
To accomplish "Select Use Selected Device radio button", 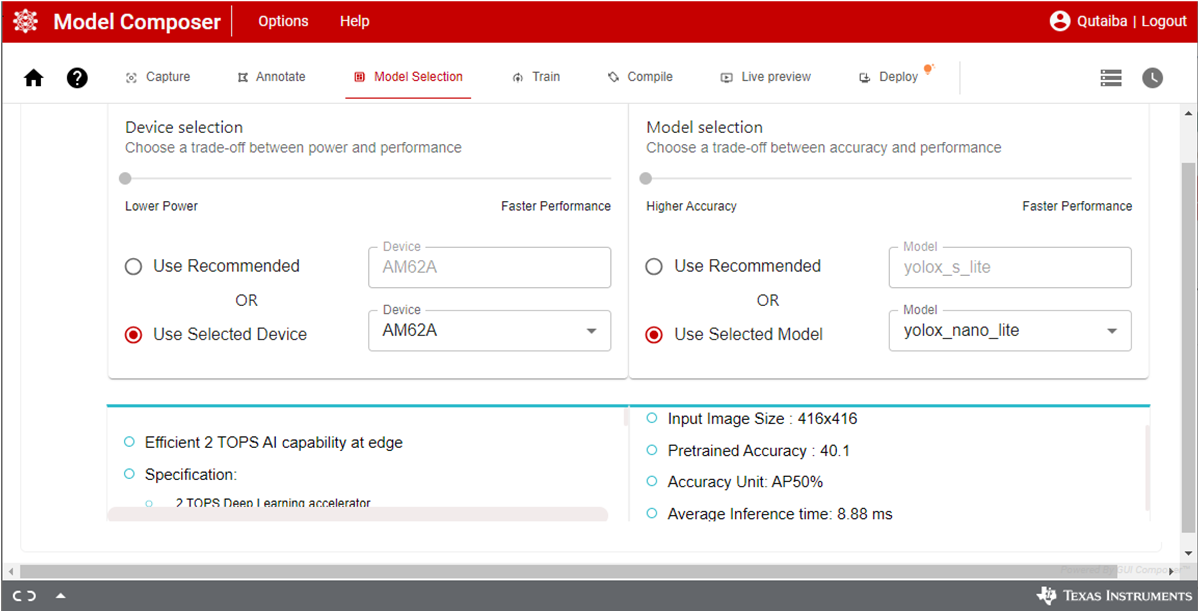I will click(133, 335).
